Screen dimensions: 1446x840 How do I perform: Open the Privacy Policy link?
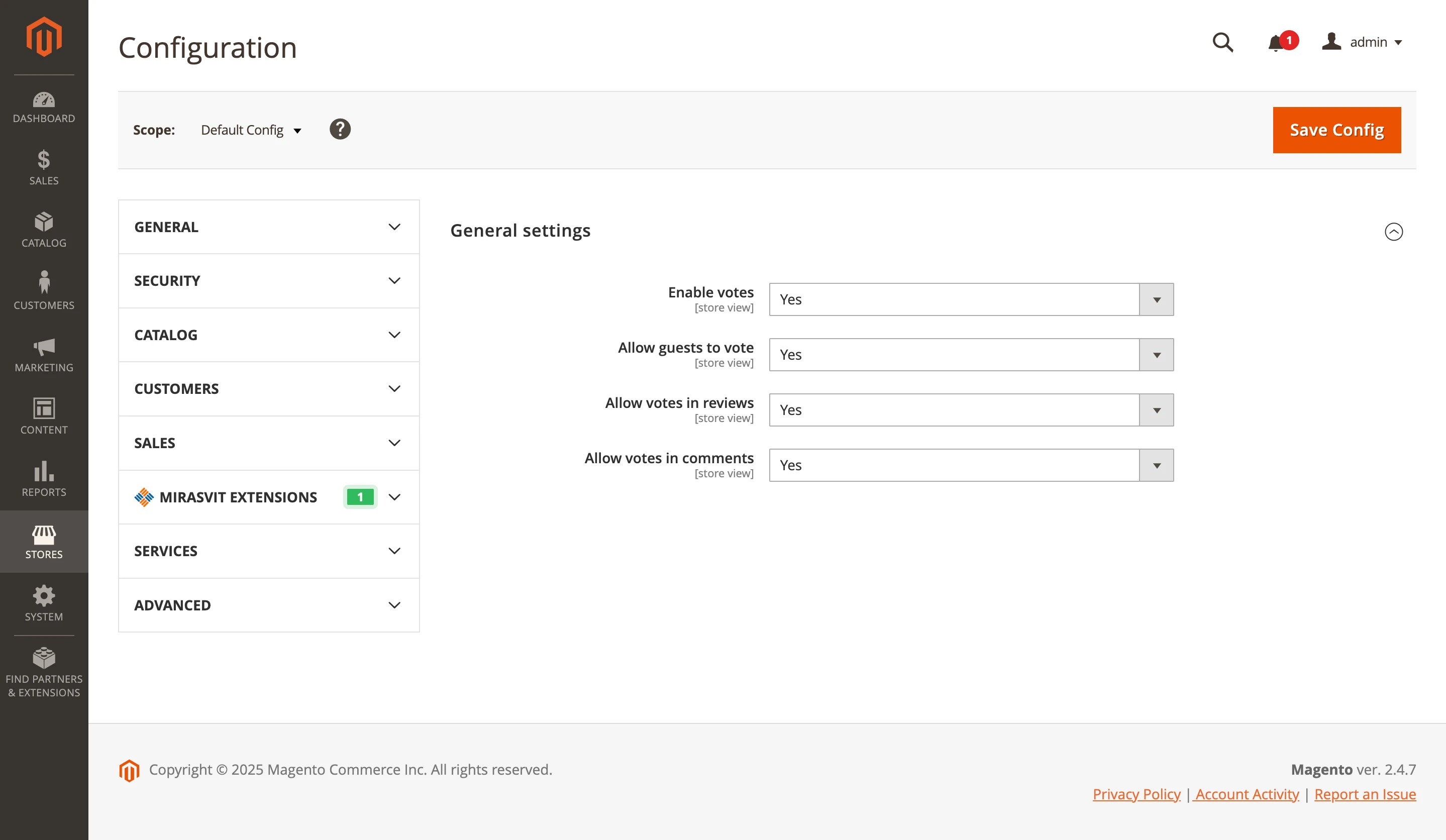1136,794
